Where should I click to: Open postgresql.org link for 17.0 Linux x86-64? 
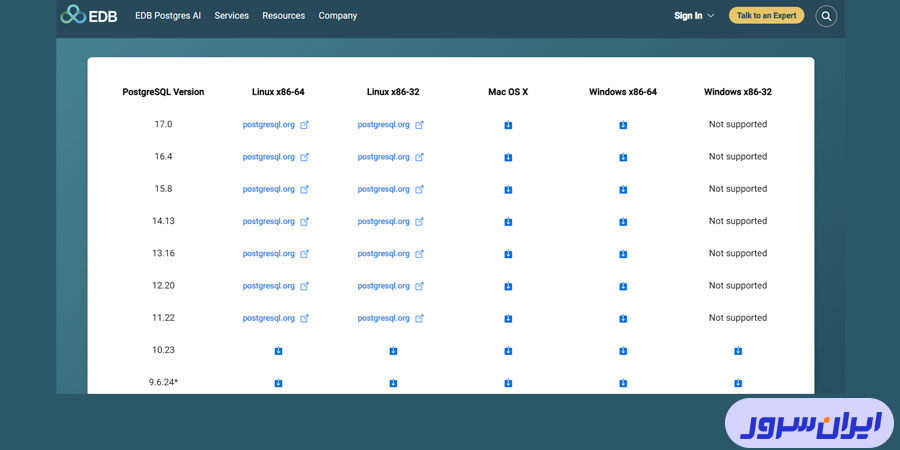coord(276,125)
